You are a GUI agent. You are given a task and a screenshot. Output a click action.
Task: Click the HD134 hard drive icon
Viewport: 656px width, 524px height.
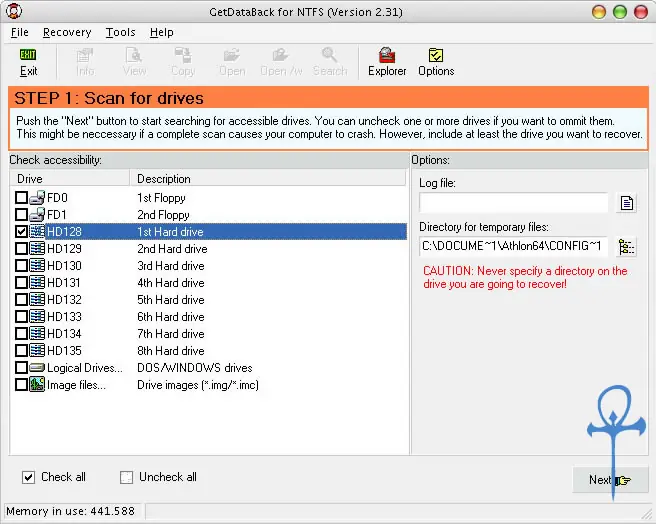click(37, 334)
